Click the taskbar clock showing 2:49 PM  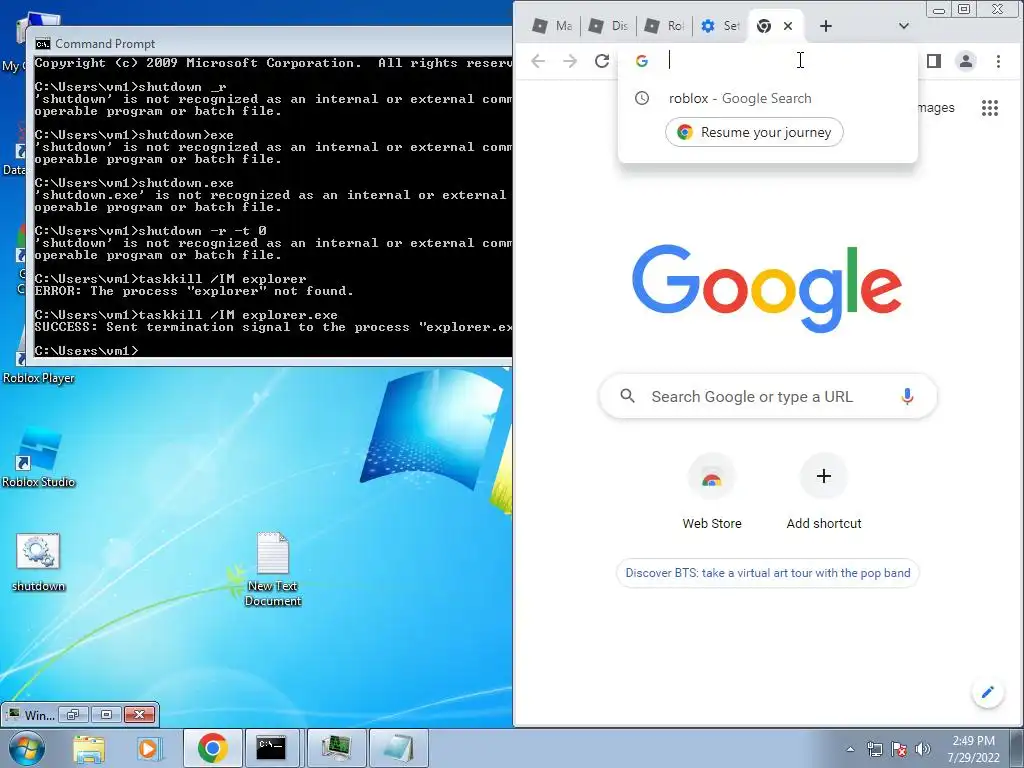click(x=973, y=749)
